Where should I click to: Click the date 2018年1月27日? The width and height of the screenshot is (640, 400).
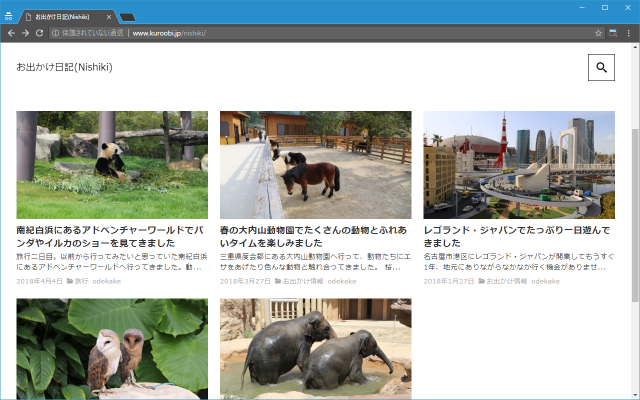449,281
